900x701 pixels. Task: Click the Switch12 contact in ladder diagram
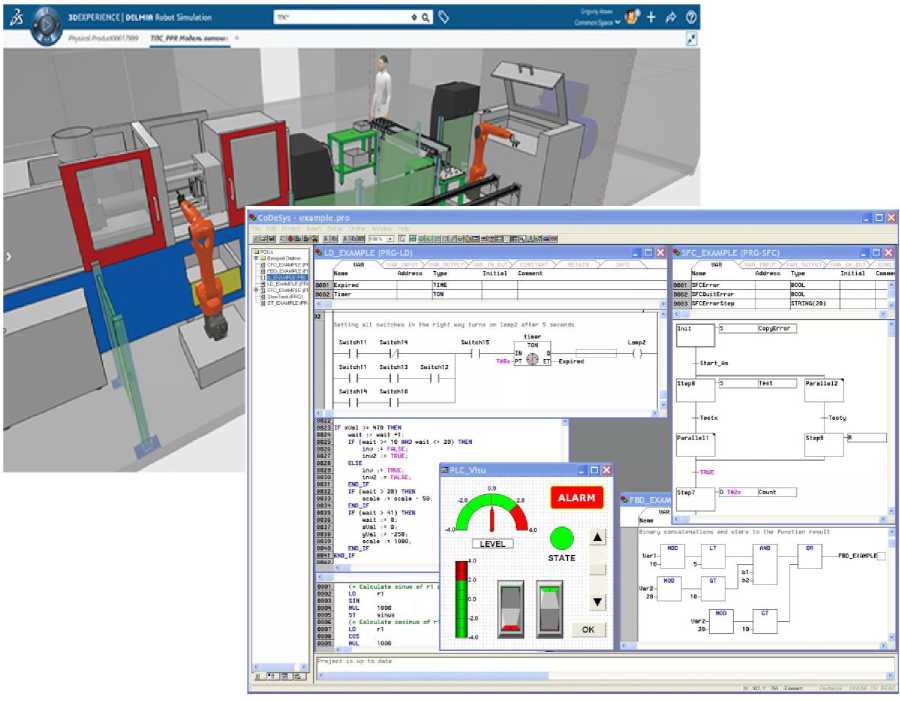434,378
